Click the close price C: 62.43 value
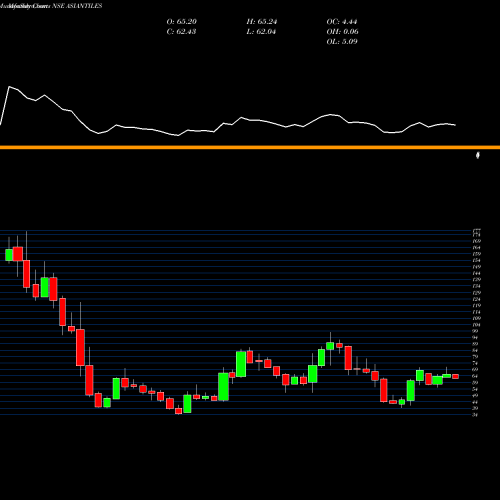 pos(181,32)
